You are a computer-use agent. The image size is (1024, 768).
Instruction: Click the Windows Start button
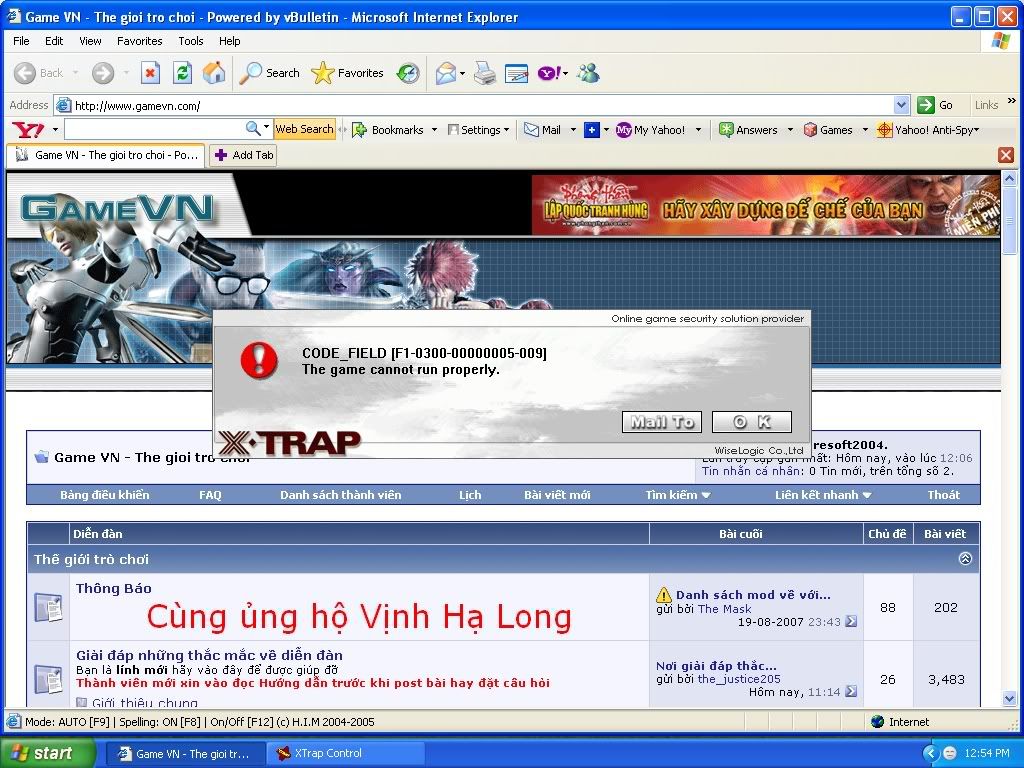(x=48, y=753)
